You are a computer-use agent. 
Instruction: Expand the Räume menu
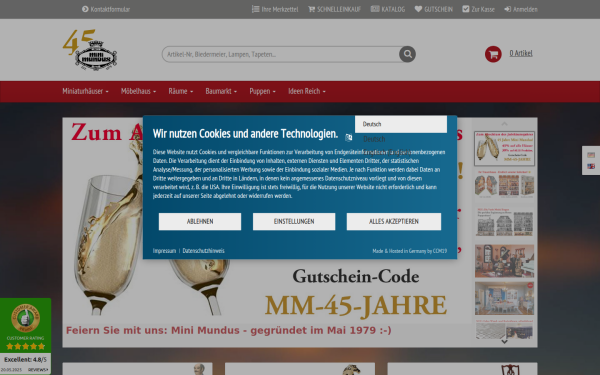181,91
